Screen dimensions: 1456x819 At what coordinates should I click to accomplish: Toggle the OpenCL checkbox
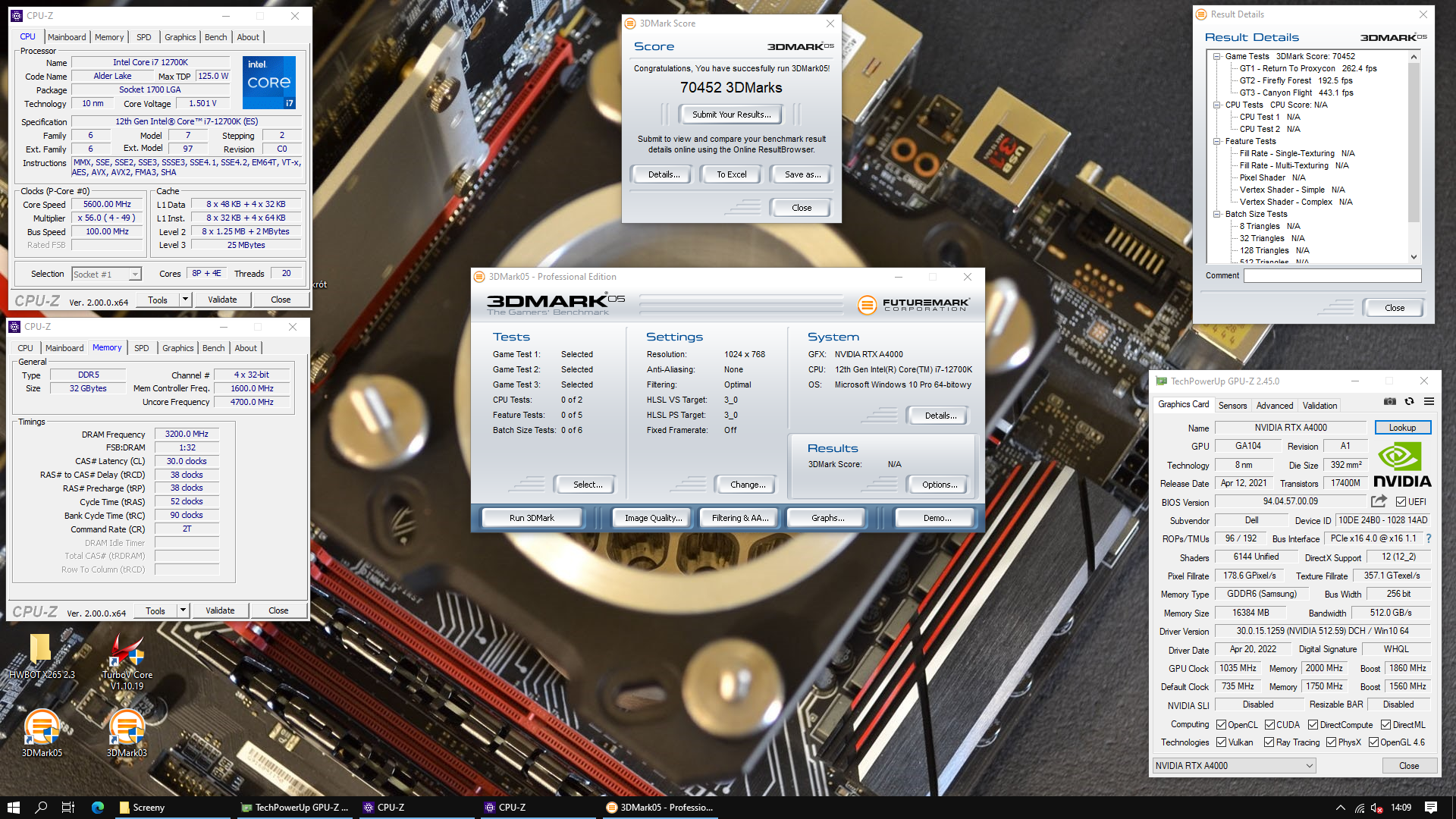tap(1221, 725)
